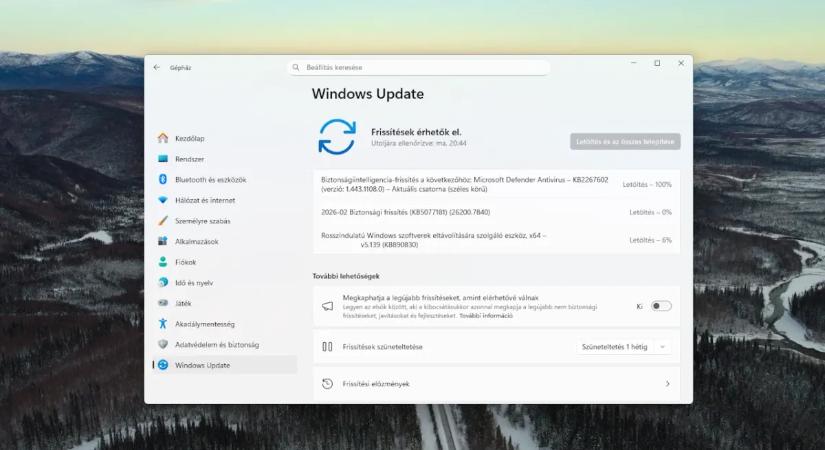
Task: Click the Játék controller icon
Action: [x=163, y=303]
